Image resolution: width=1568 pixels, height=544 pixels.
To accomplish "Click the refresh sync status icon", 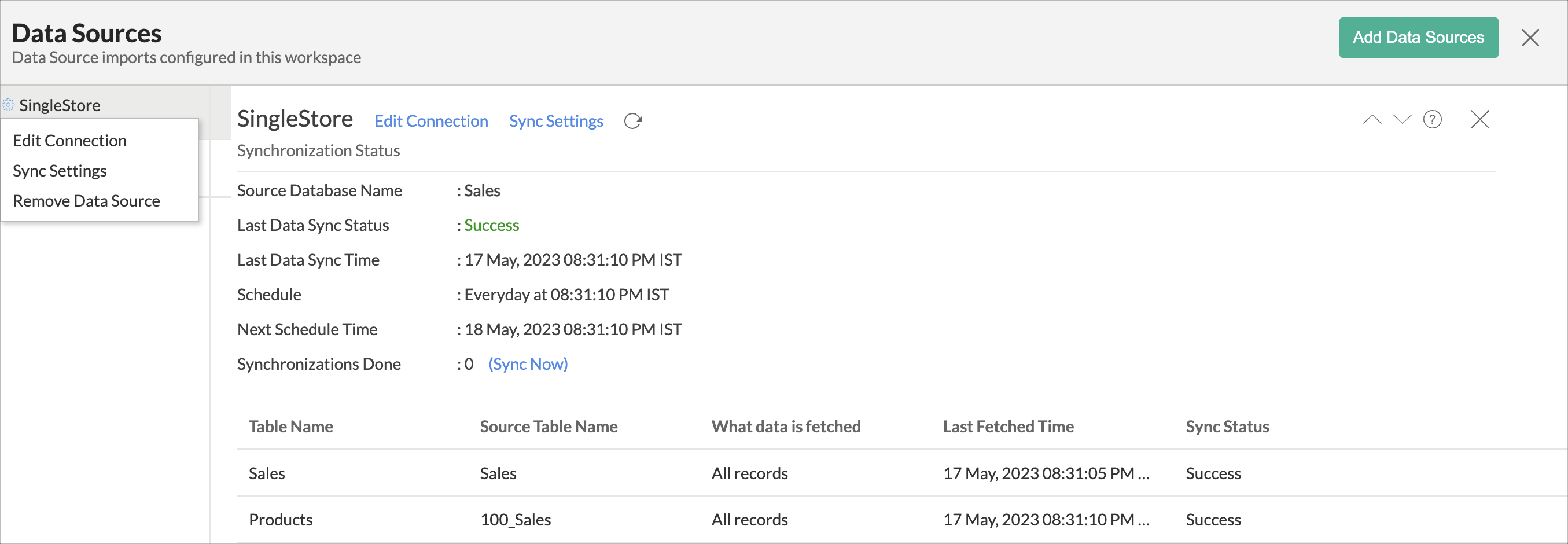I will click(633, 121).
